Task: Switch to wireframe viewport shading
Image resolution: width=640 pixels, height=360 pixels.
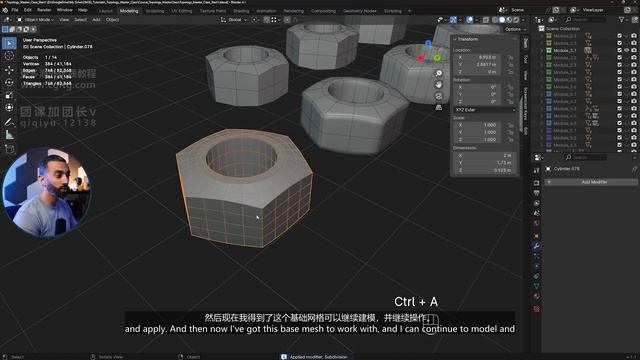Action: (495, 20)
